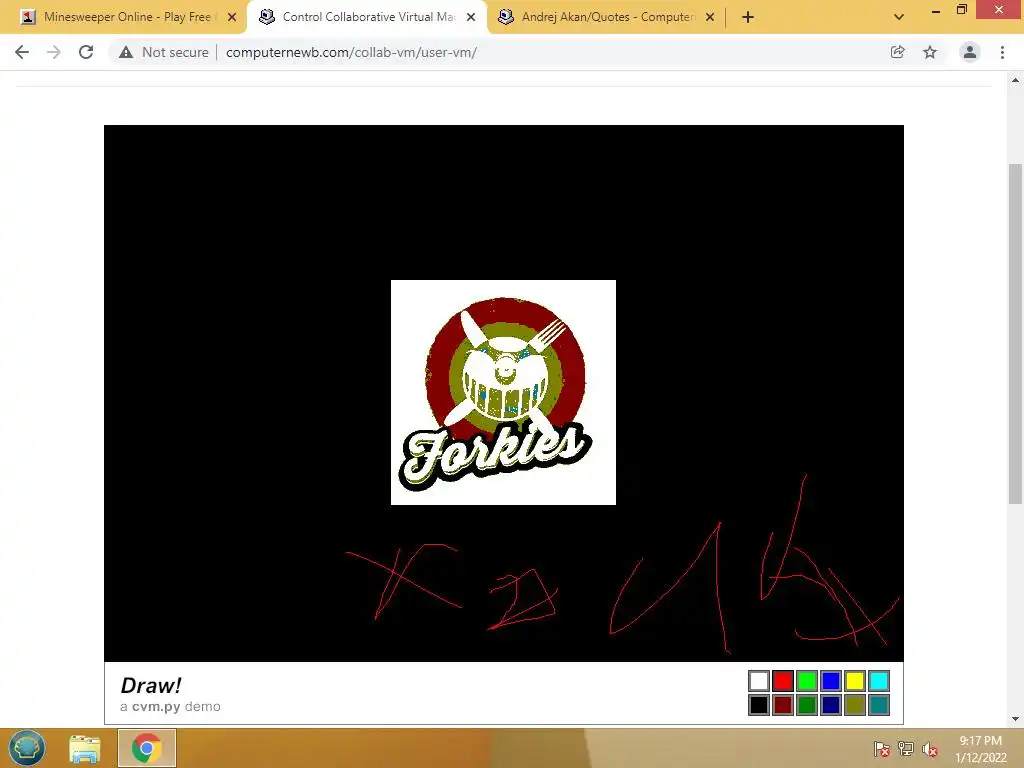Pick the bright red color swatch
This screenshot has height=768, width=1024.
[x=782, y=681]
